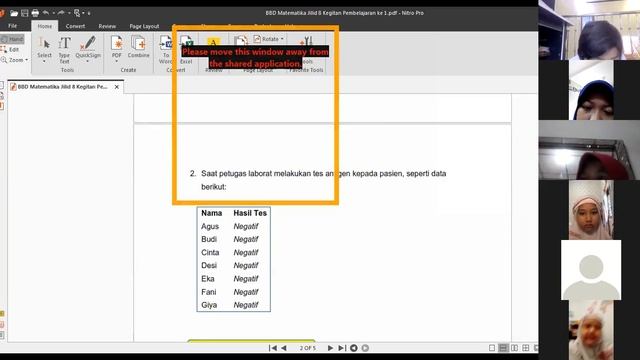The image size is (640, 360).
Task: Open the Rotate dropdown
Action: (x=269, y=39)
